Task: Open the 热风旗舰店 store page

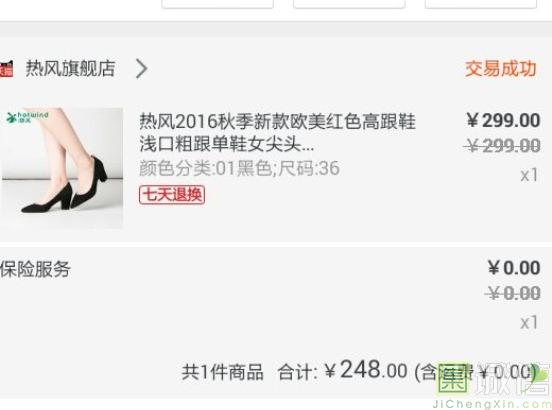Action: 70,68
